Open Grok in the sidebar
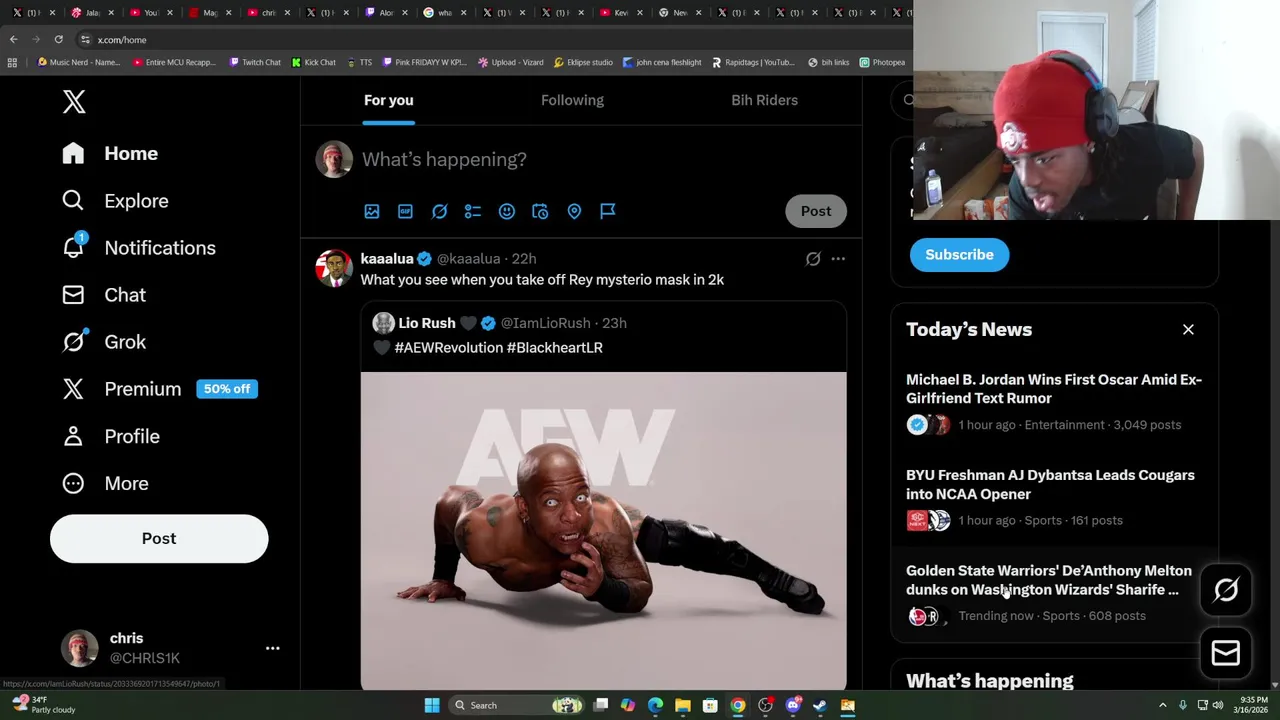Viewport: 1280px width, 720px height. (103, 342)
